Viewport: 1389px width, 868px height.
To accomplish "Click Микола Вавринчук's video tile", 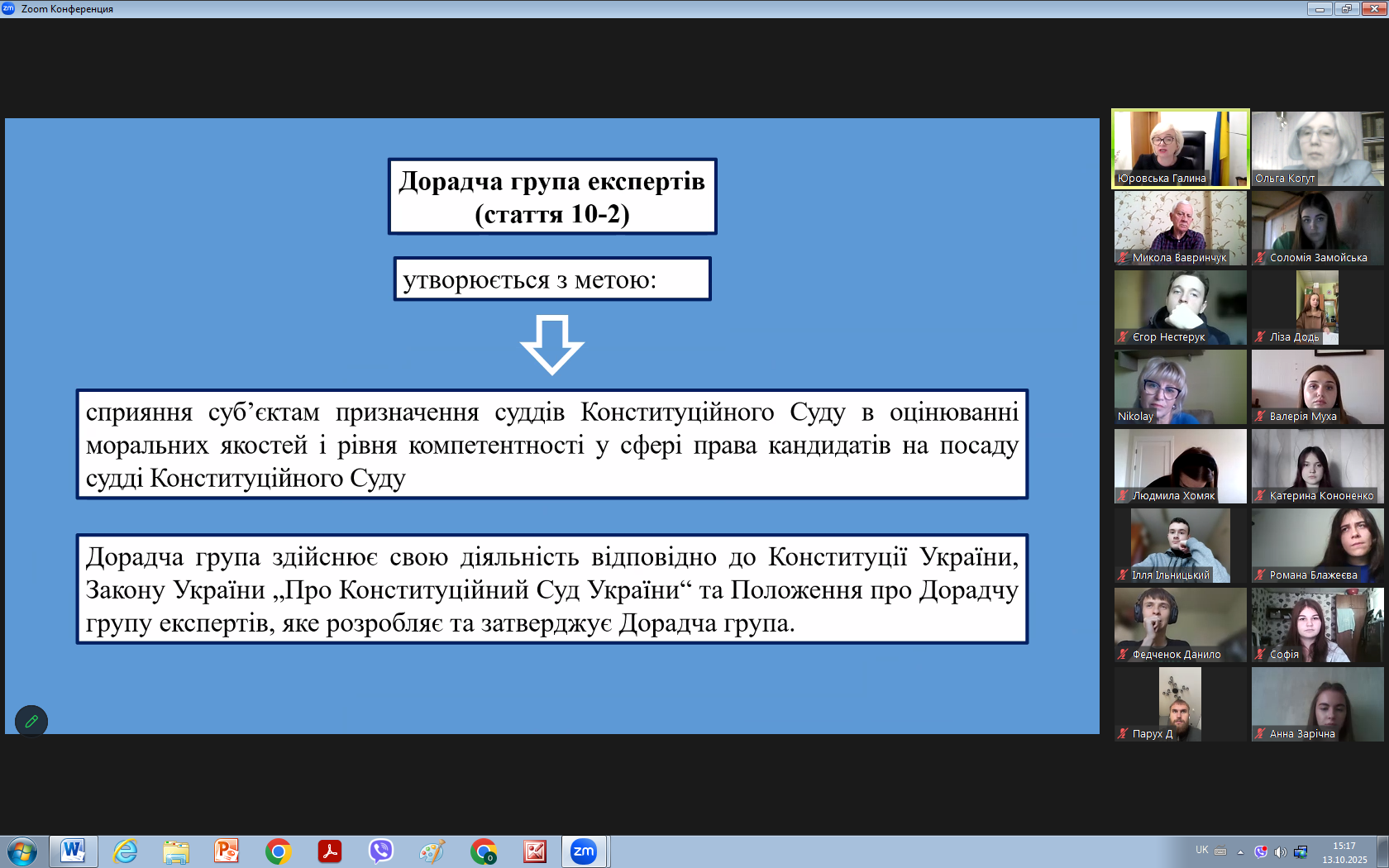I will (1180, 227).
